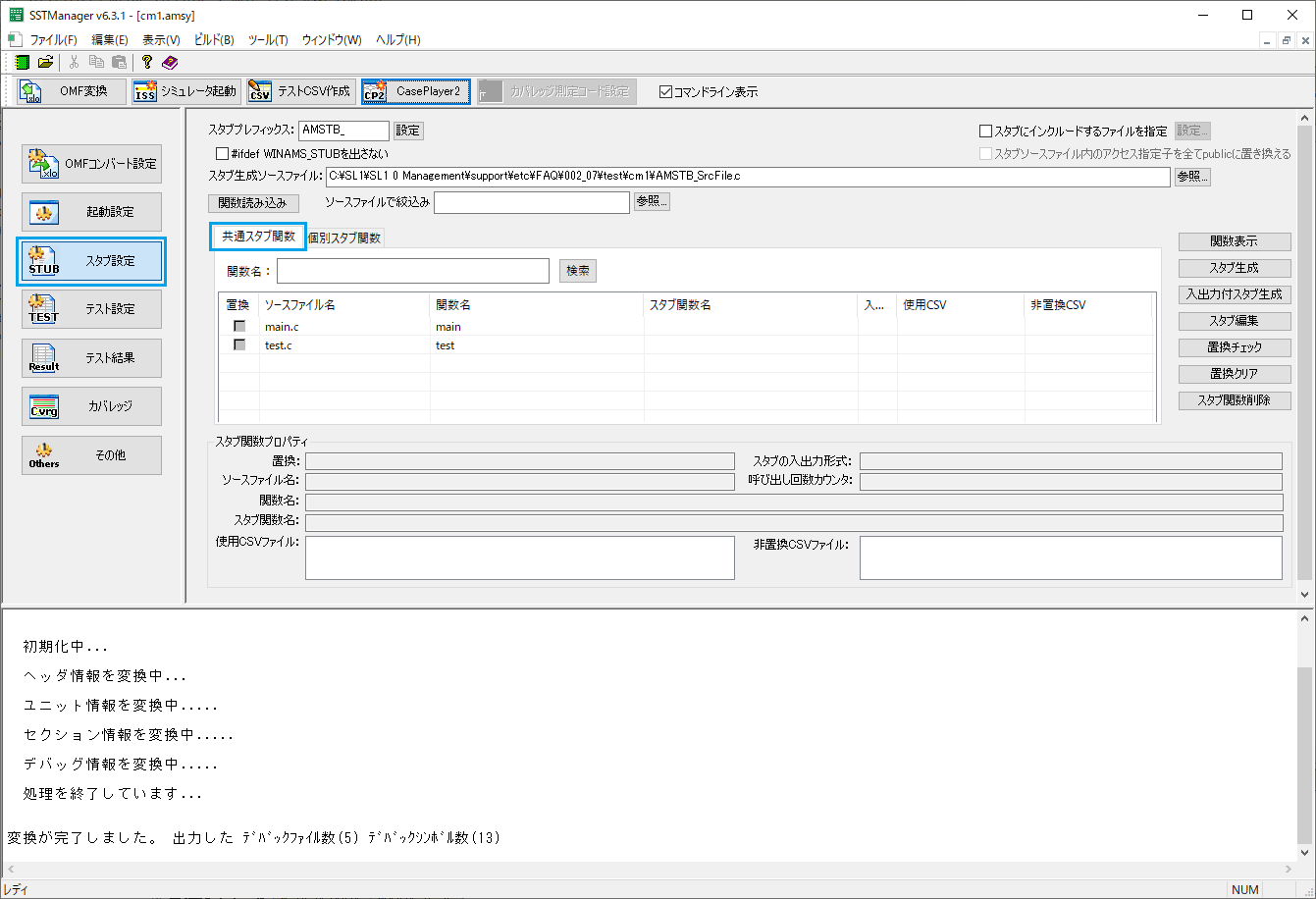This screenshot has width=1316, height=899.
Task: Click 参照 button for stub source file
Action: click(1192, 177)
